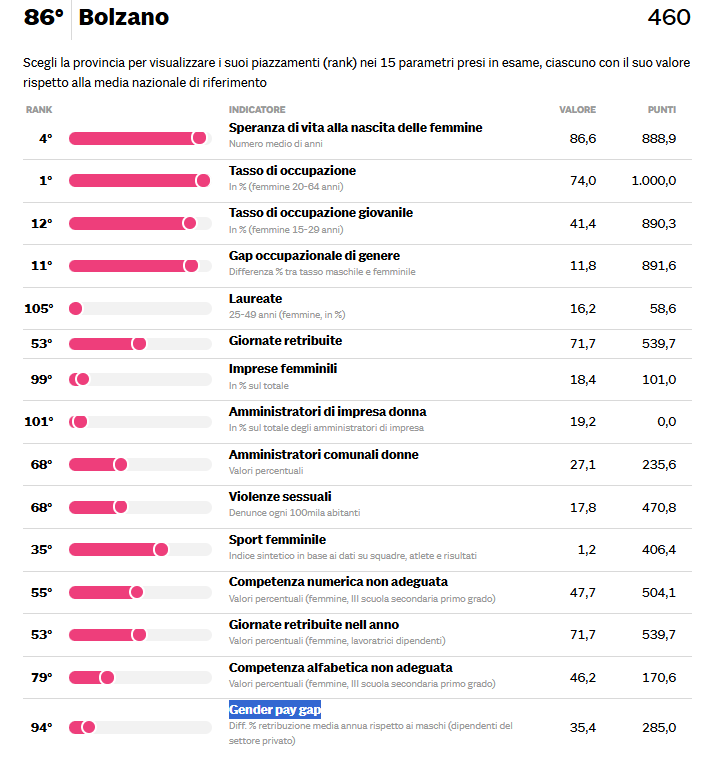This screenshot has height=764, width=706.
Task: Click the PUNTI column header
Action: [x=661, y=109]
